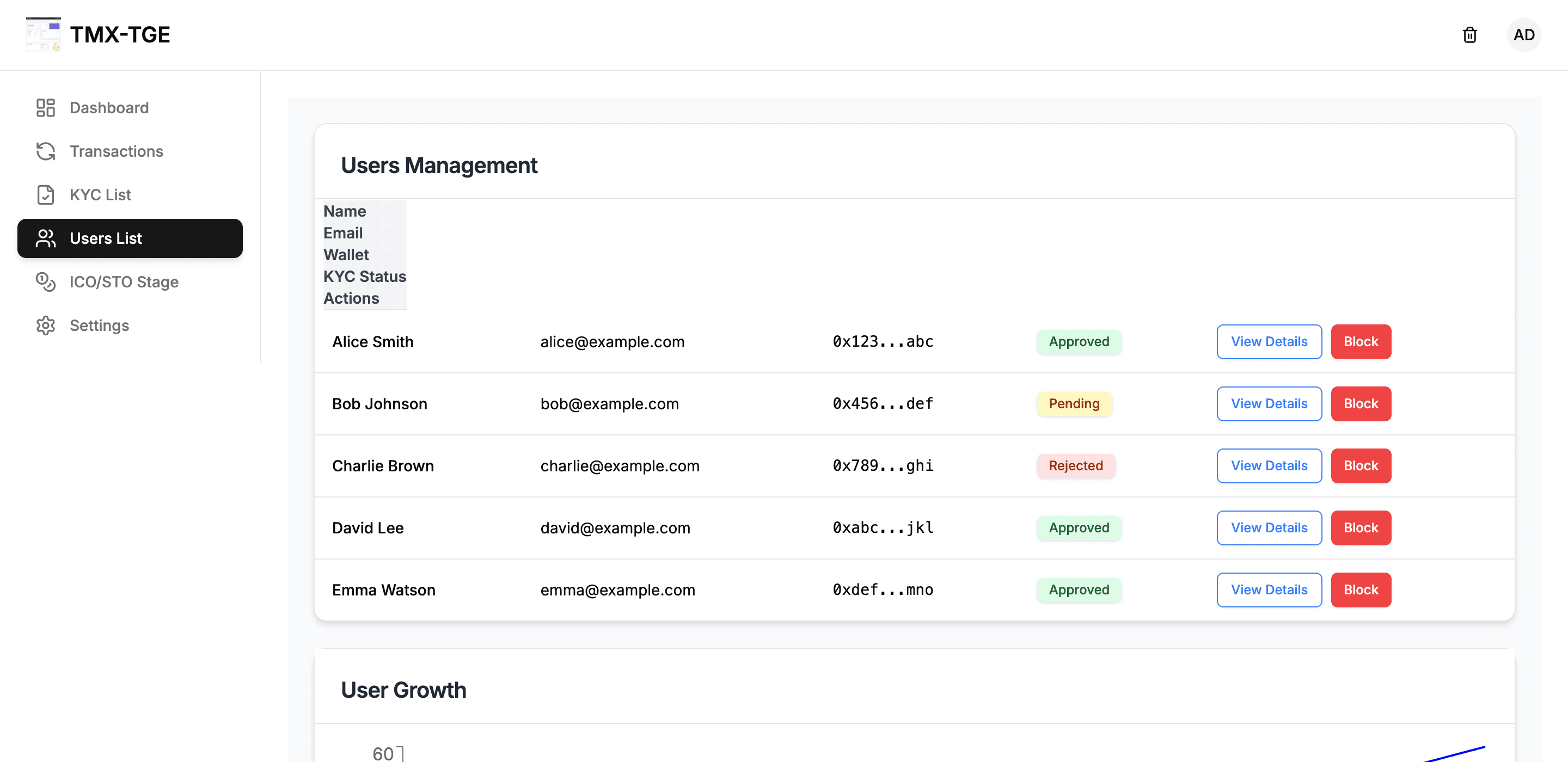Click the Wallet column header
Screen dimensions: 1568x762
[x=346, y=254]
